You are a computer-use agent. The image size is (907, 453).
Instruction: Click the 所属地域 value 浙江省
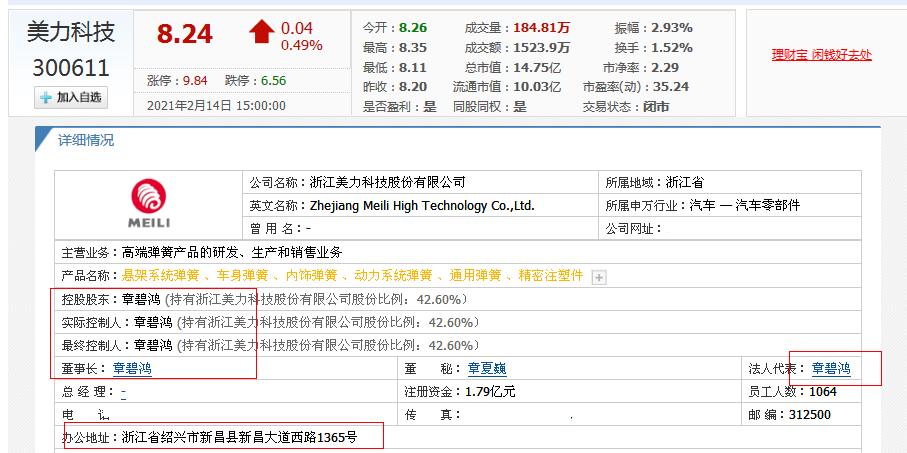click(685, 183)
